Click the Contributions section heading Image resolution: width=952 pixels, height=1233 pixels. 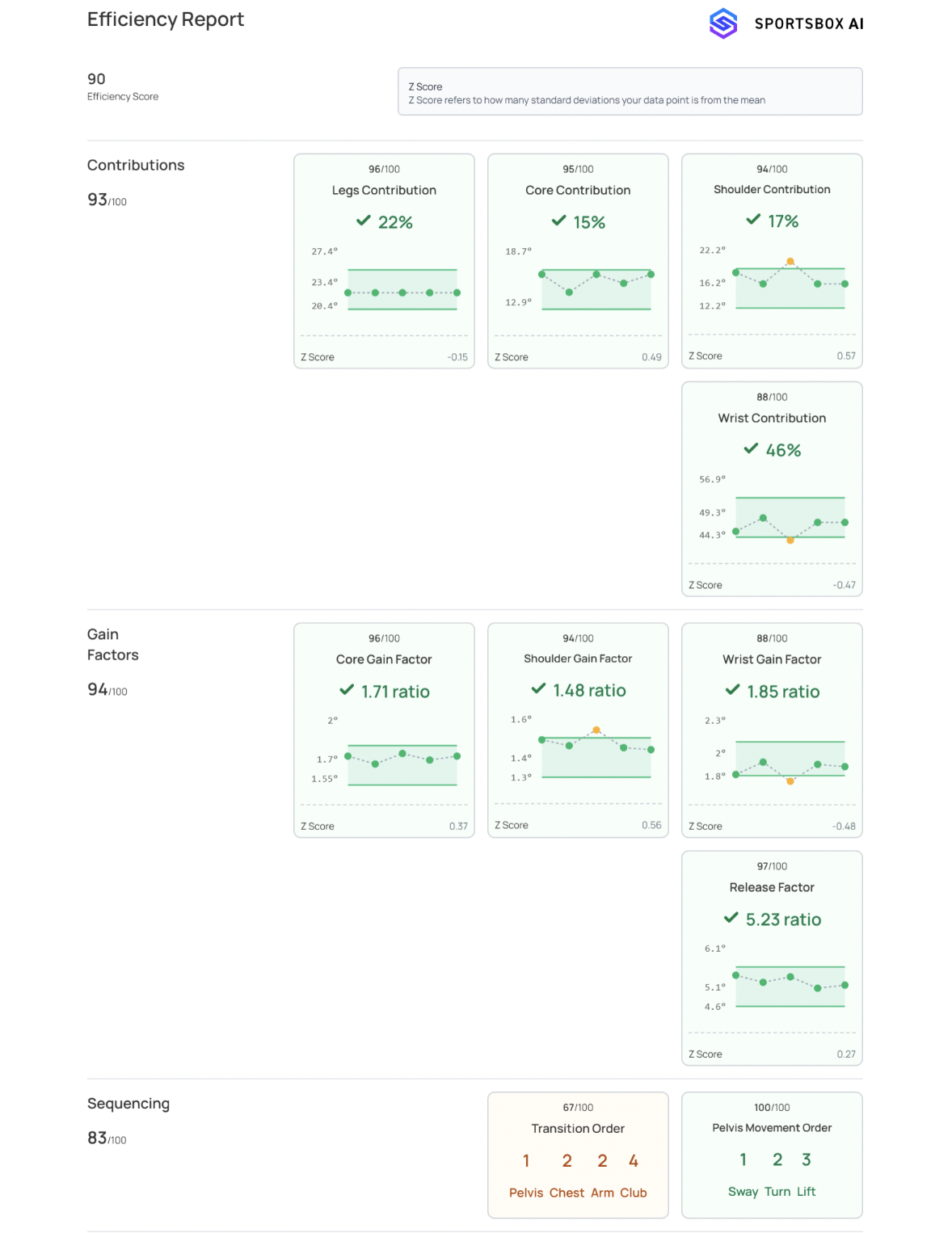click(x=136, y=165)
